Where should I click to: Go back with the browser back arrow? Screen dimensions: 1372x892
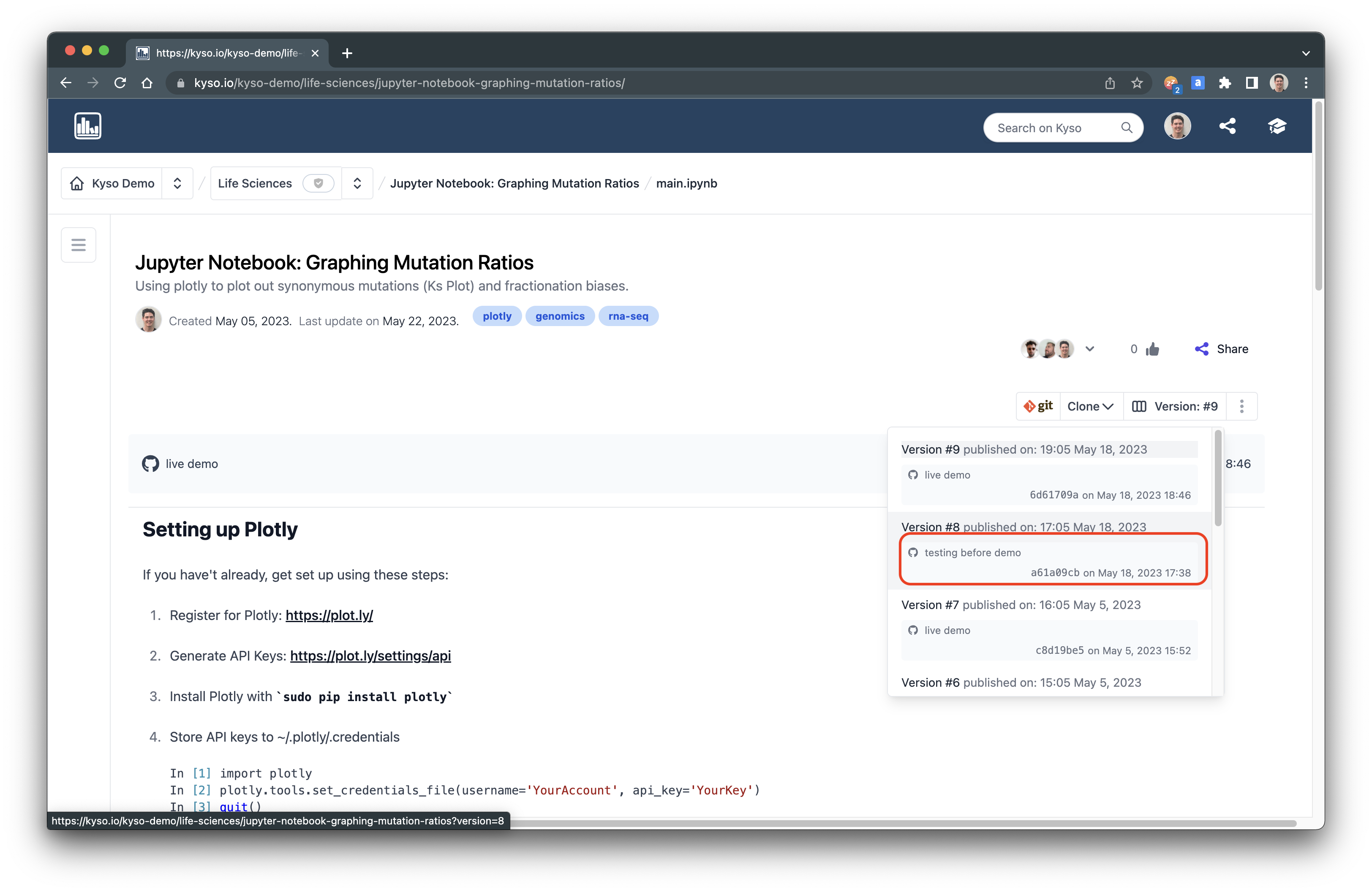[x=66, y=83]
